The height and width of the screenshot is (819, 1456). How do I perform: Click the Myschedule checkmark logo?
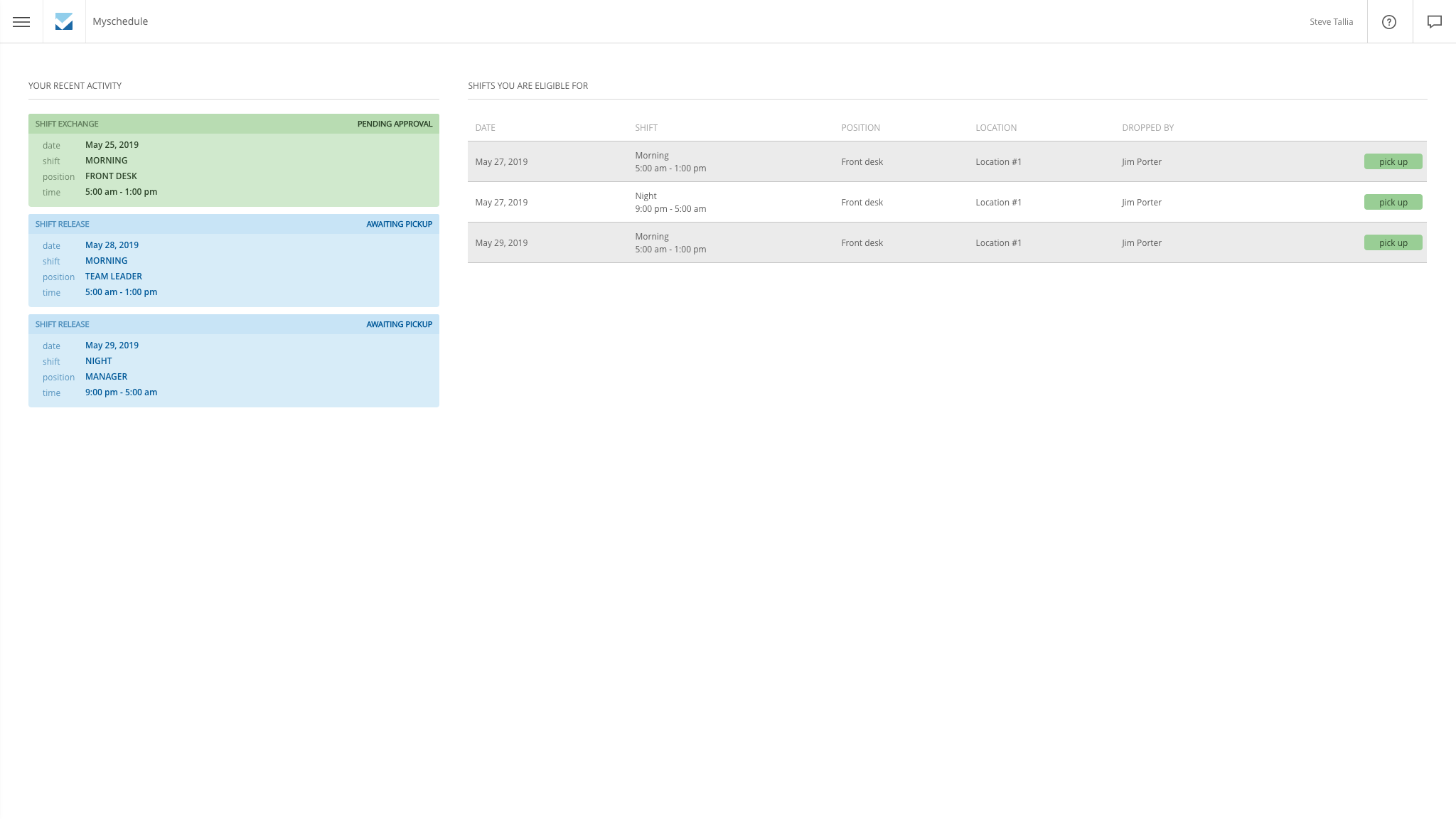pos(64,21)
